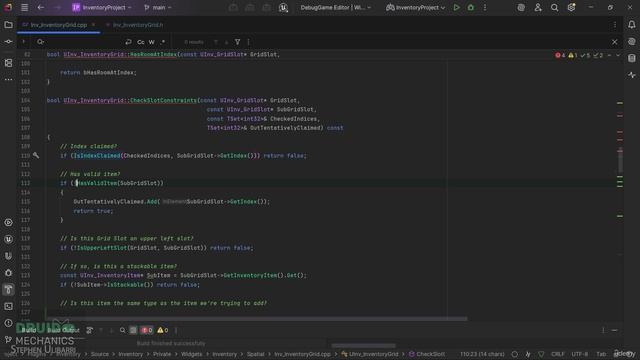This screenshot has height=360, width=640.
Task: Open the Problems tool window icon
Action: pos(8,323)
